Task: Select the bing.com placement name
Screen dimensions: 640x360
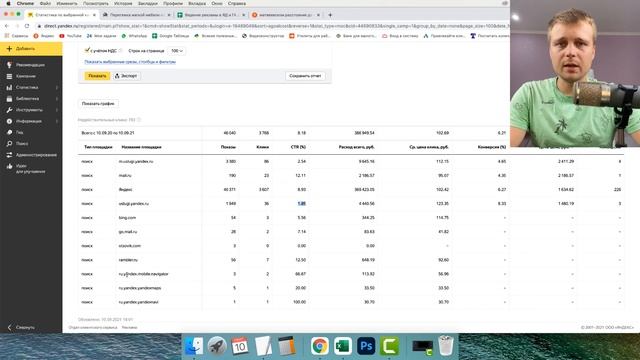Action: click(x=127, y=218)
